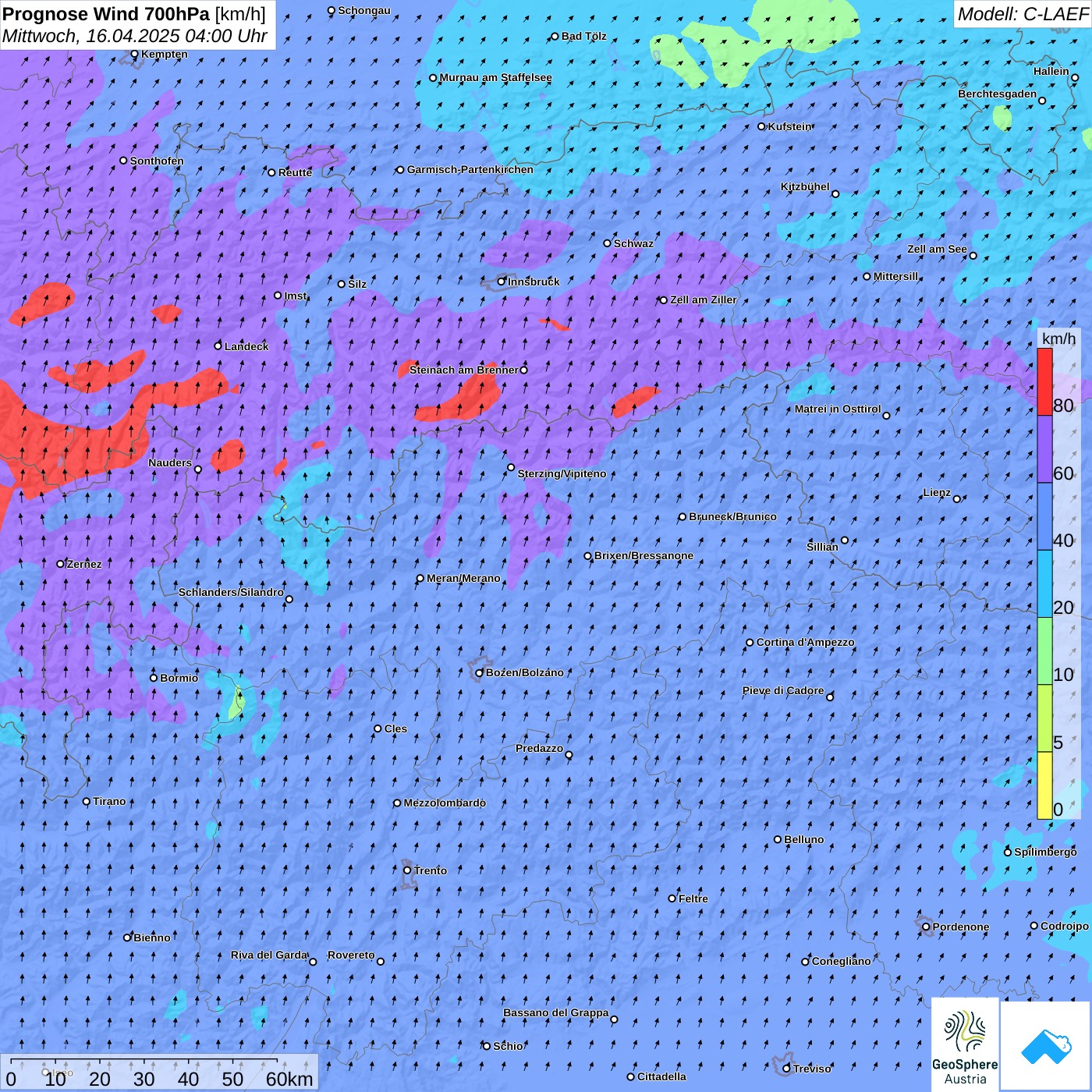Click the Kufstein location dot
Screen dimensions: 1092x1092
pyautogui.click(x=762, y=126)
